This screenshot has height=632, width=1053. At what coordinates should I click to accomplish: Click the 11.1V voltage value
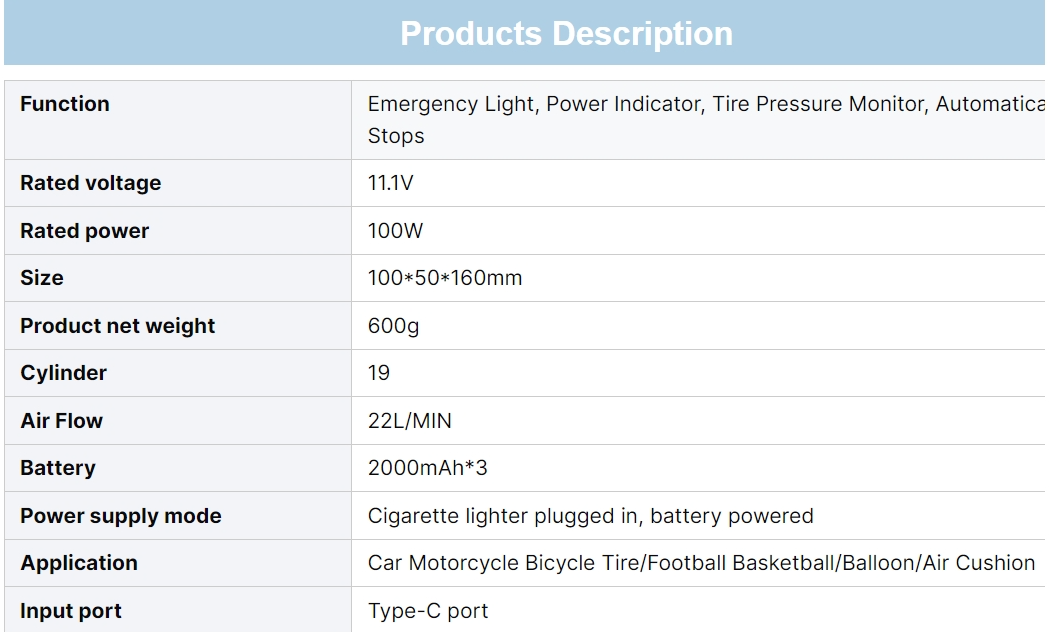pos(391,183)
